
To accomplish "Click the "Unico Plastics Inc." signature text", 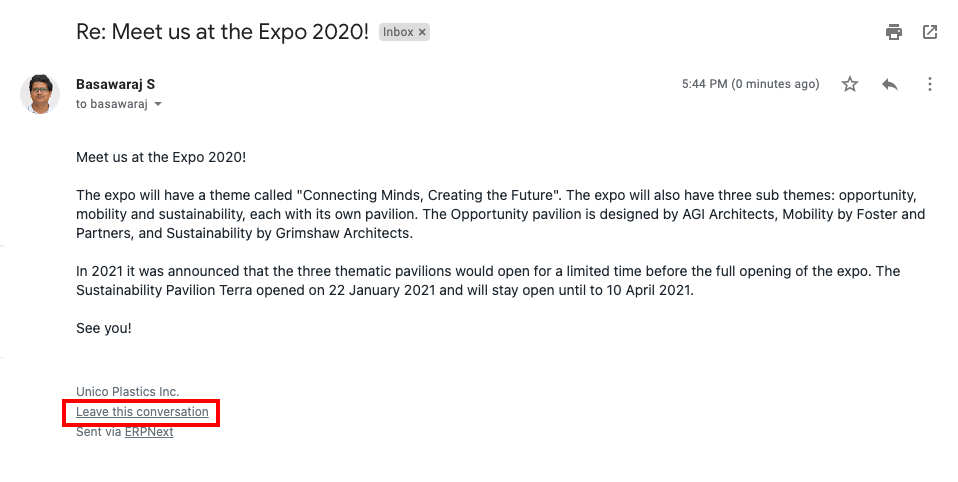I will click(127, 392).
